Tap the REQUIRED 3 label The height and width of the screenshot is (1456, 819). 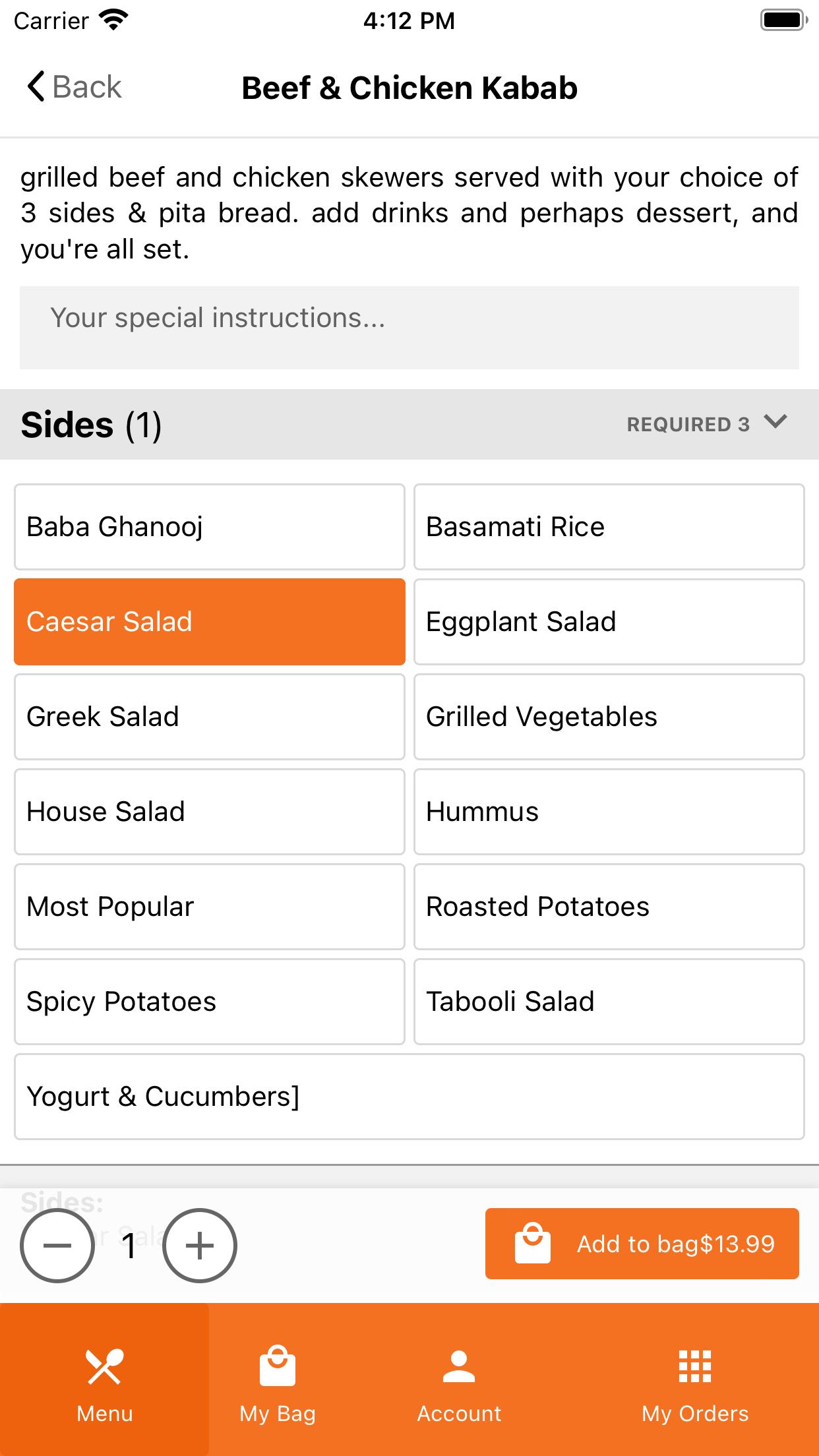point(688,425)
